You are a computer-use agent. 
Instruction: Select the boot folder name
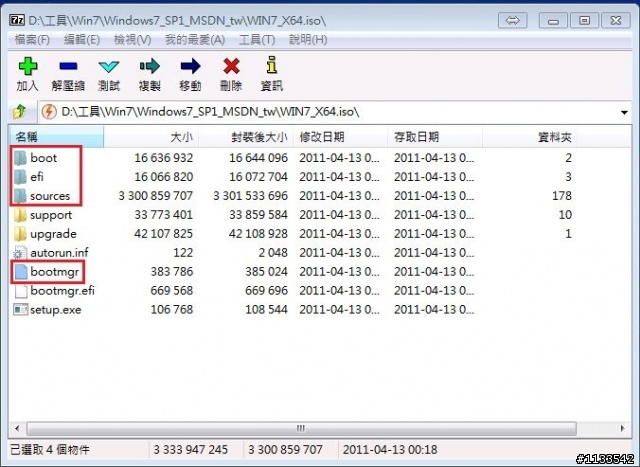(43, 158)
